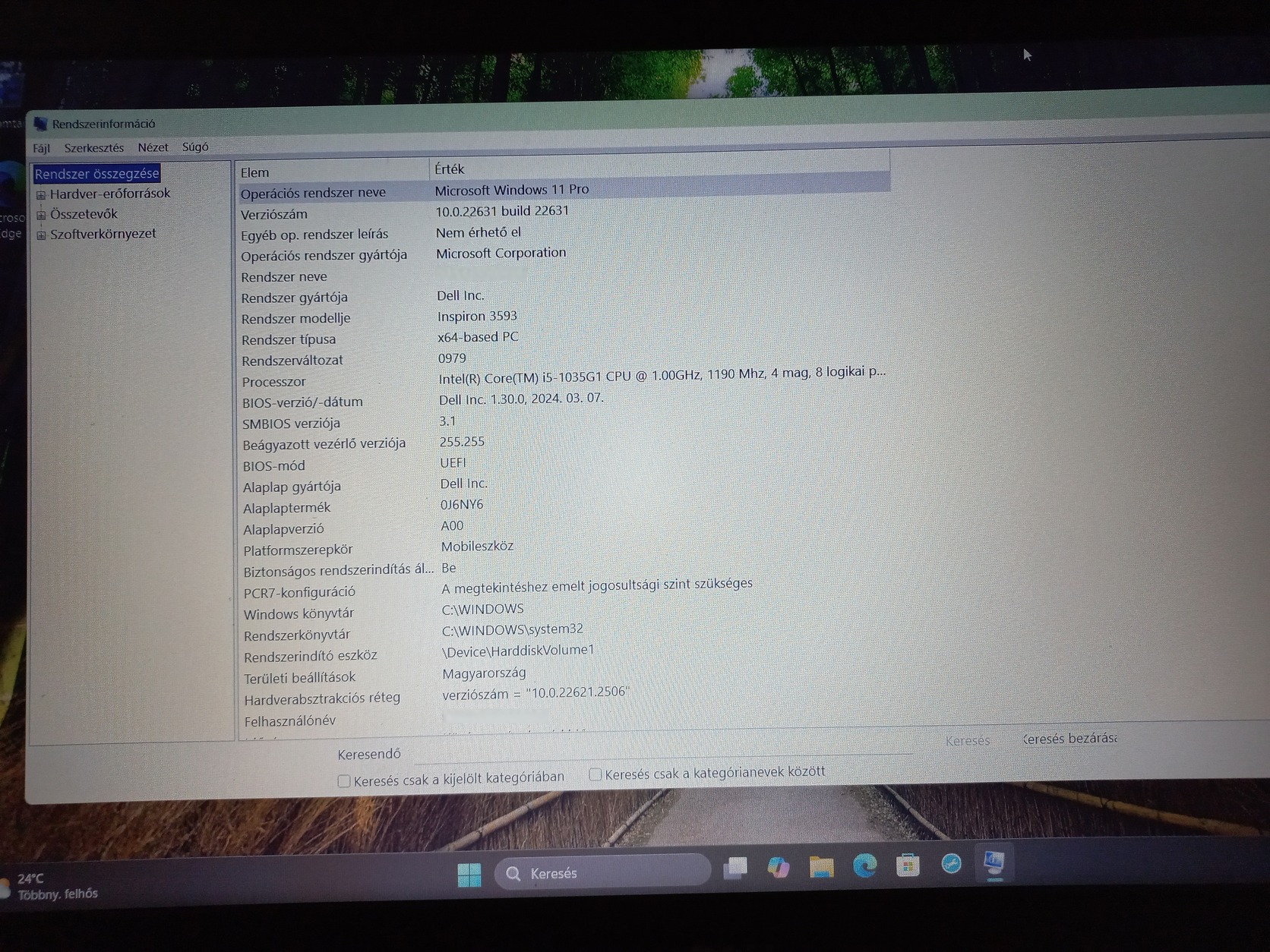Click the value 'Microsoft Windows 11 Pro'

tap(512, 190)
